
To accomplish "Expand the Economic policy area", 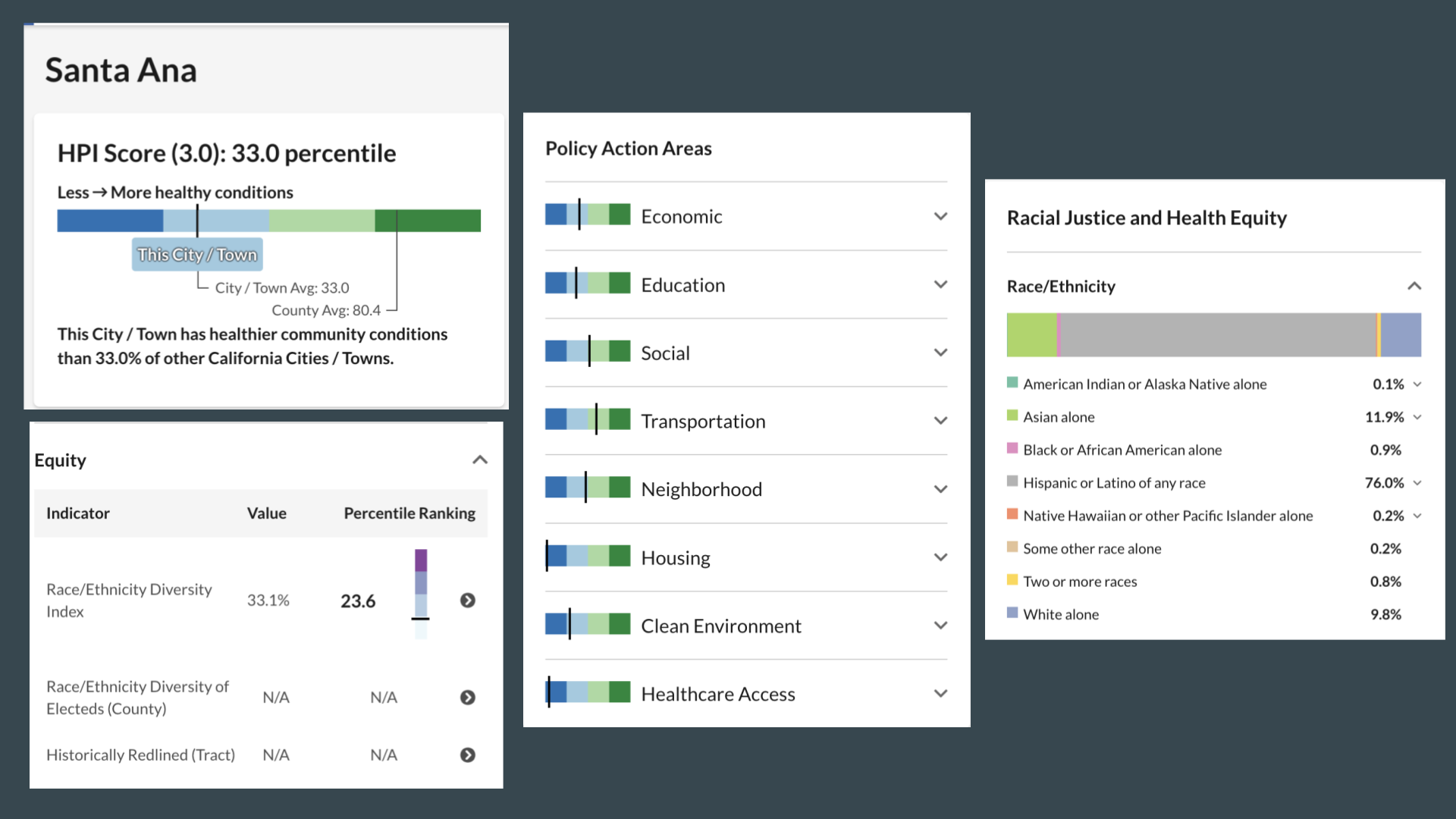I will [x=940, y=217].
